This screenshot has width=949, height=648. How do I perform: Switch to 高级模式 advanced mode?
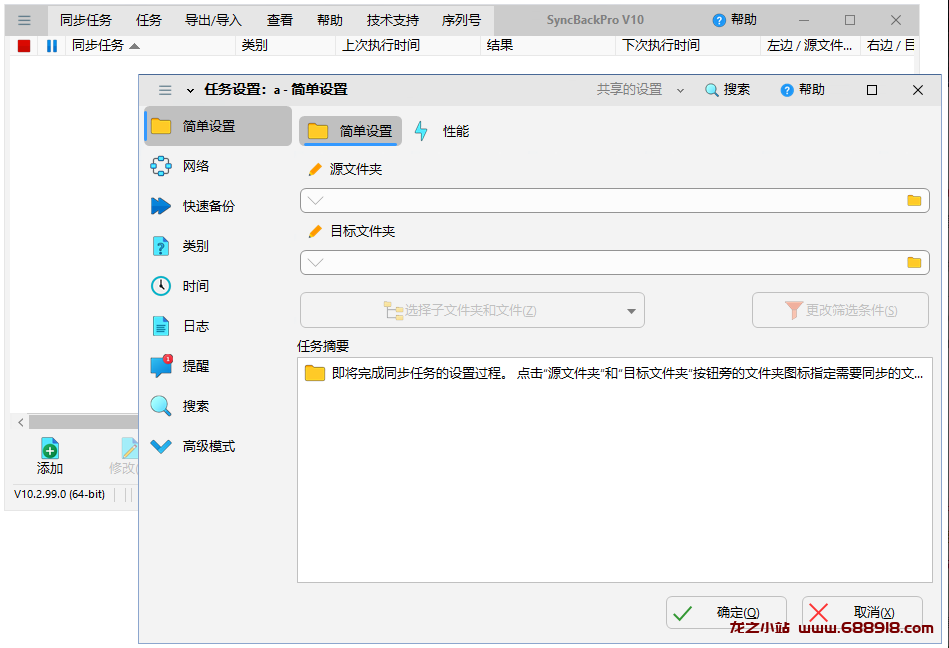(x=218, y=446)
